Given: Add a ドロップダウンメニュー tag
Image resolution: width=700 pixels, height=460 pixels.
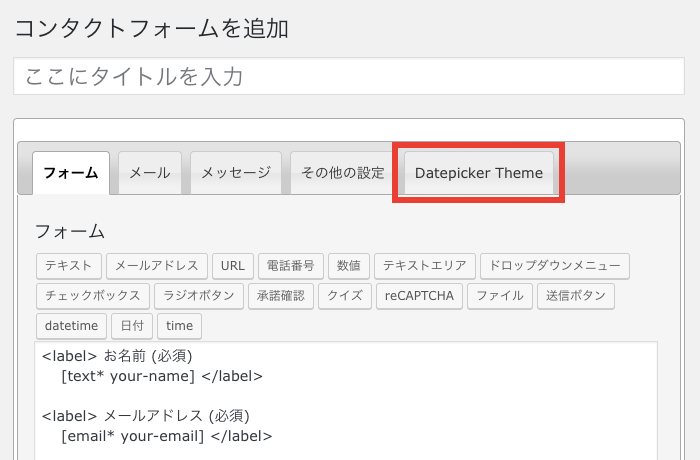Looking at the screenshot, I should tap(555, 266).
